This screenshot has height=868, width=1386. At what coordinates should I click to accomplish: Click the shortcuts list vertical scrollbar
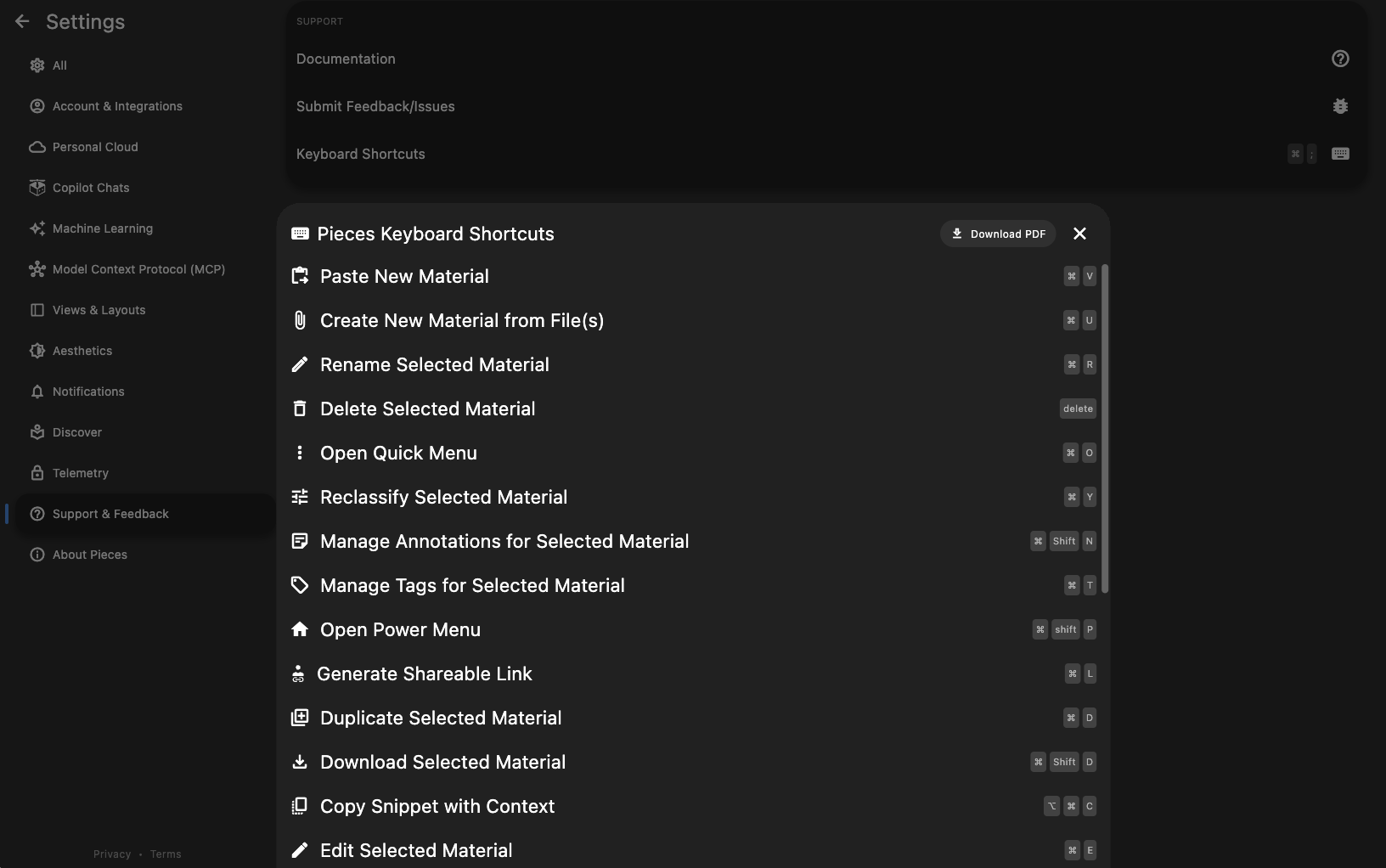tap(1105, 429)
